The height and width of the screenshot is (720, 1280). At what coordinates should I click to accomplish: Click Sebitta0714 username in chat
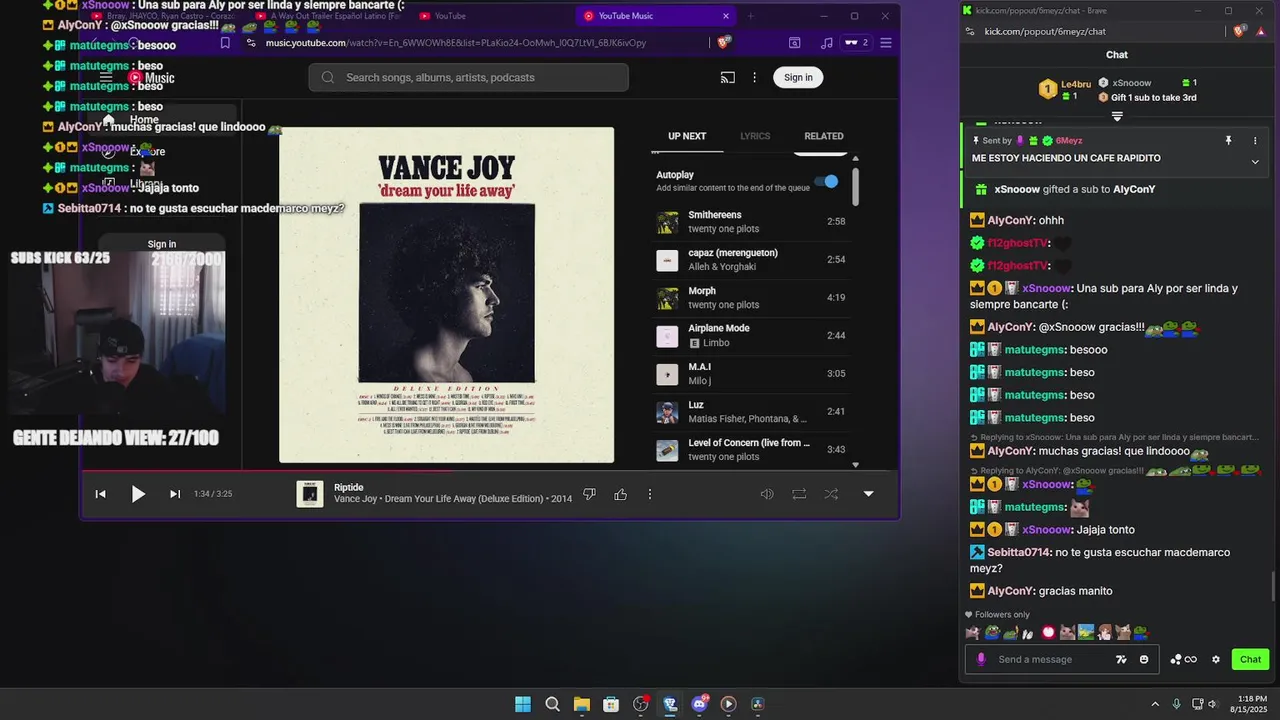click(x=1019, y=552)
